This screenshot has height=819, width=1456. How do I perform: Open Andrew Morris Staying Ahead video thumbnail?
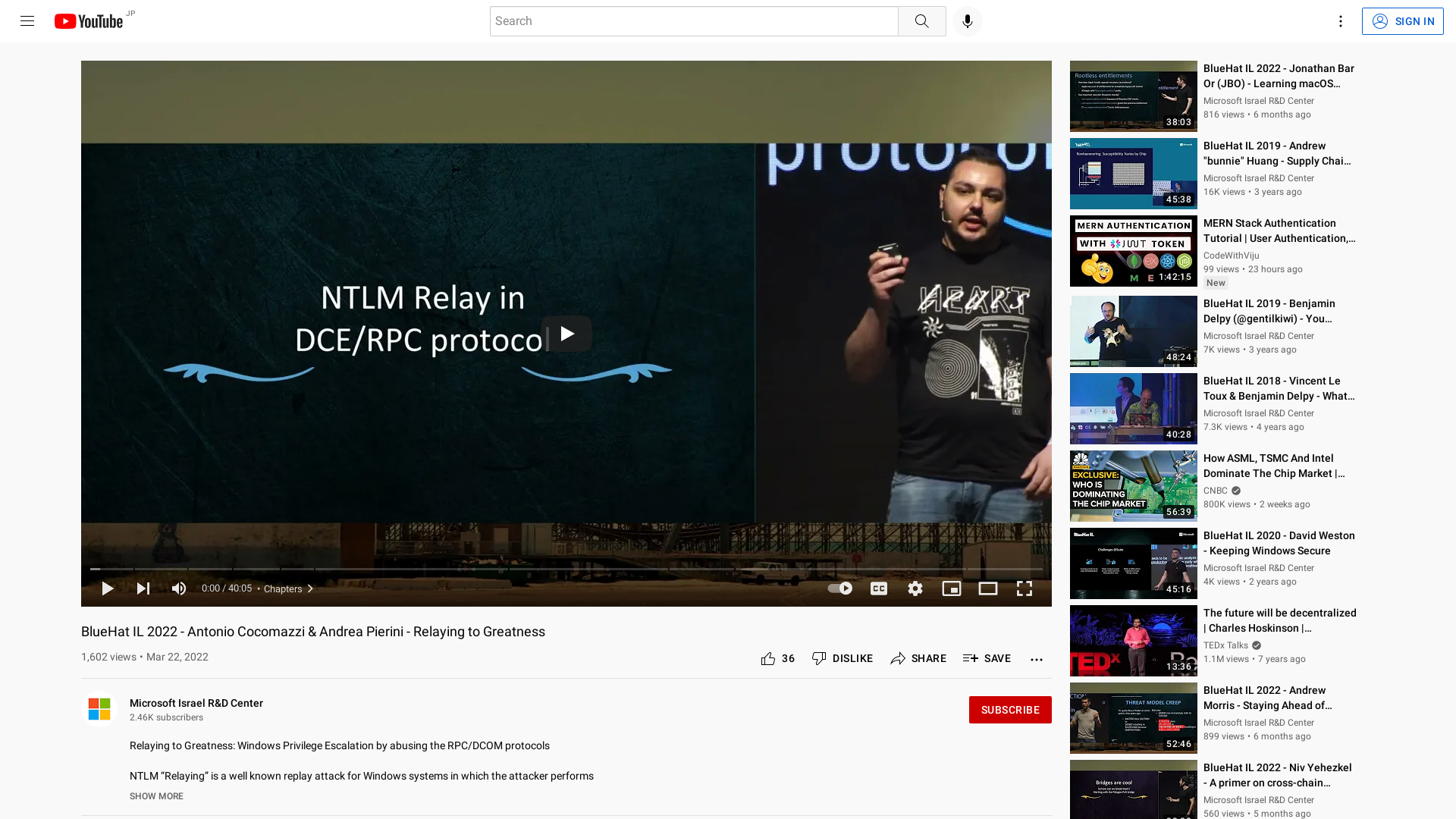point(1133,718)
